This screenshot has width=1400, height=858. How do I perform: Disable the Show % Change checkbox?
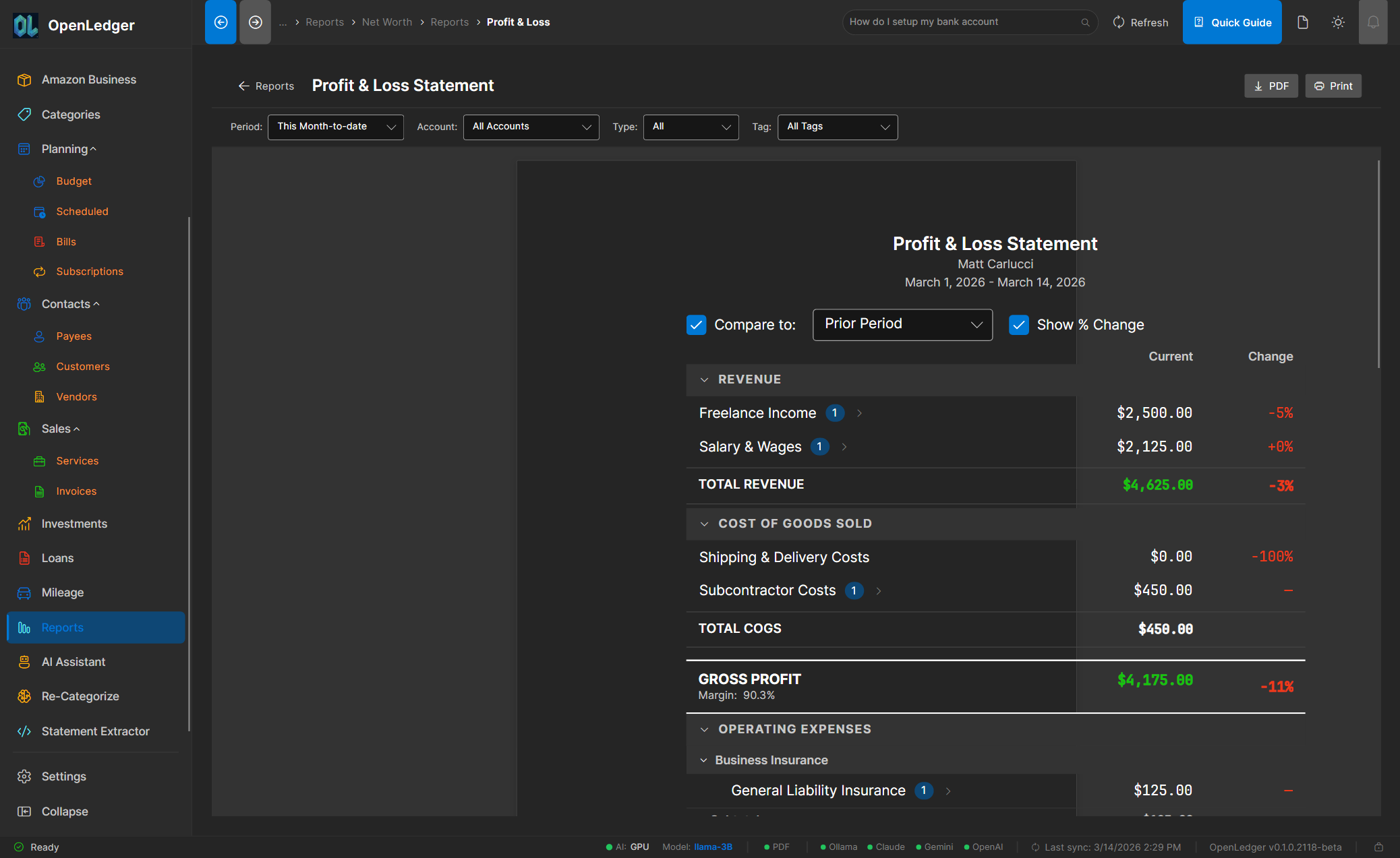click(x=1018, y=325)
